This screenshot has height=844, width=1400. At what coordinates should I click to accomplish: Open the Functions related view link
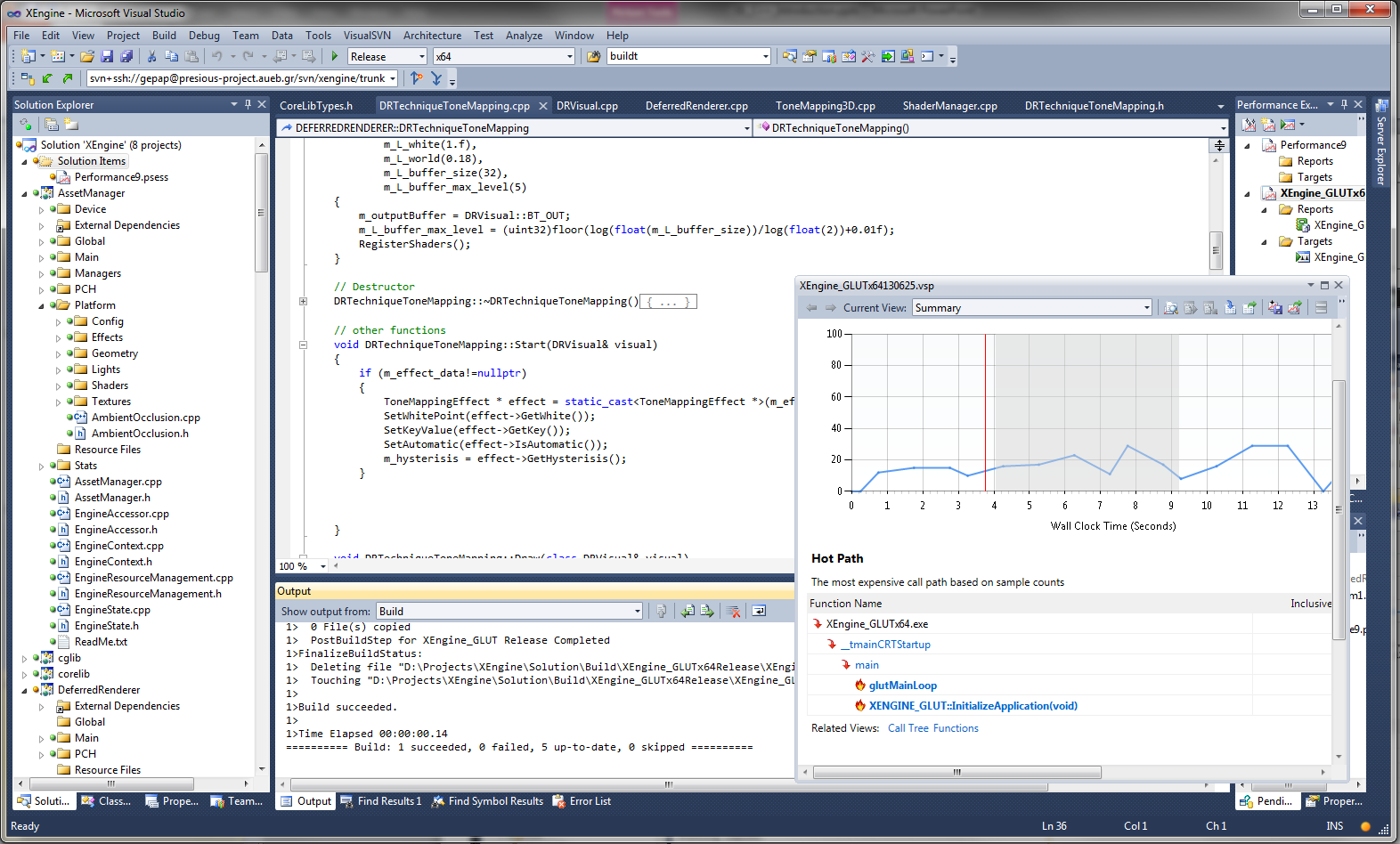point(956,728)
